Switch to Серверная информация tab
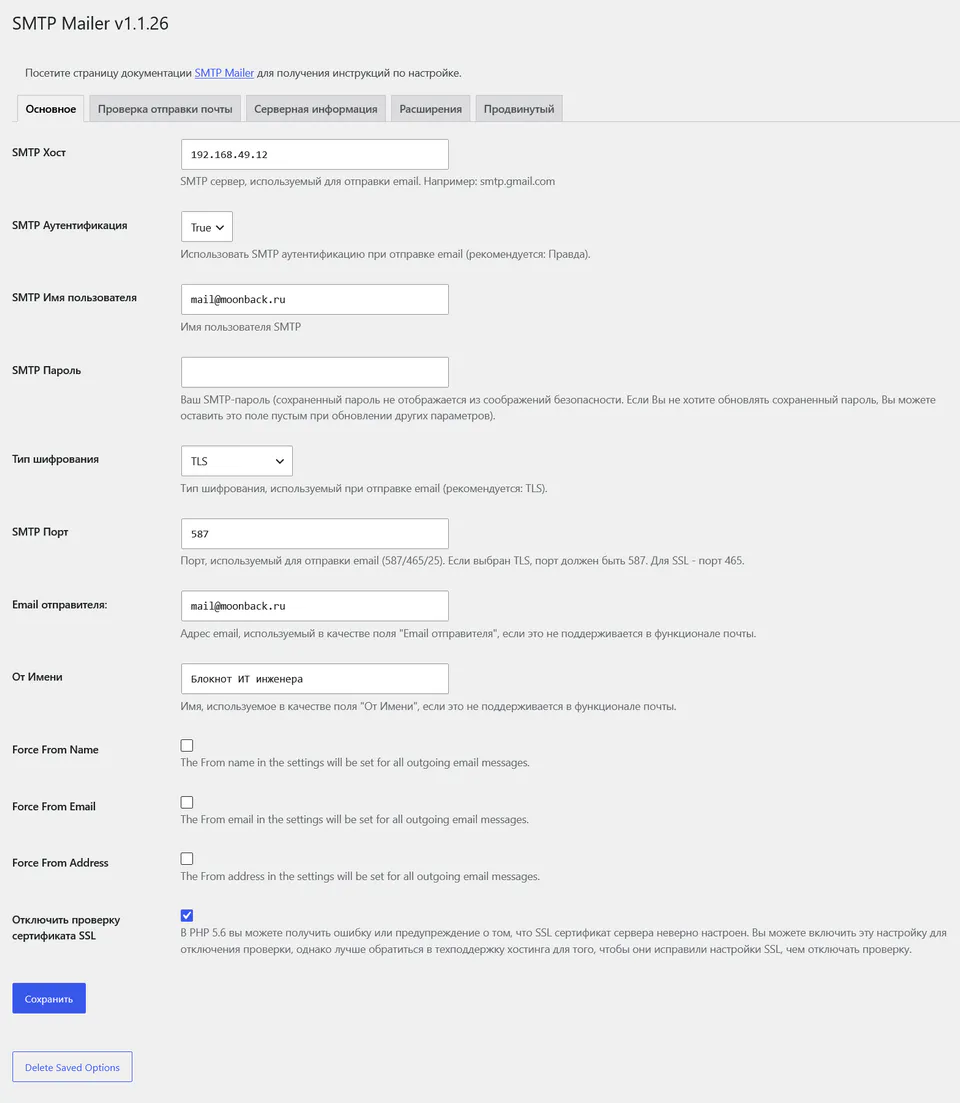 (x=316, y=108)
